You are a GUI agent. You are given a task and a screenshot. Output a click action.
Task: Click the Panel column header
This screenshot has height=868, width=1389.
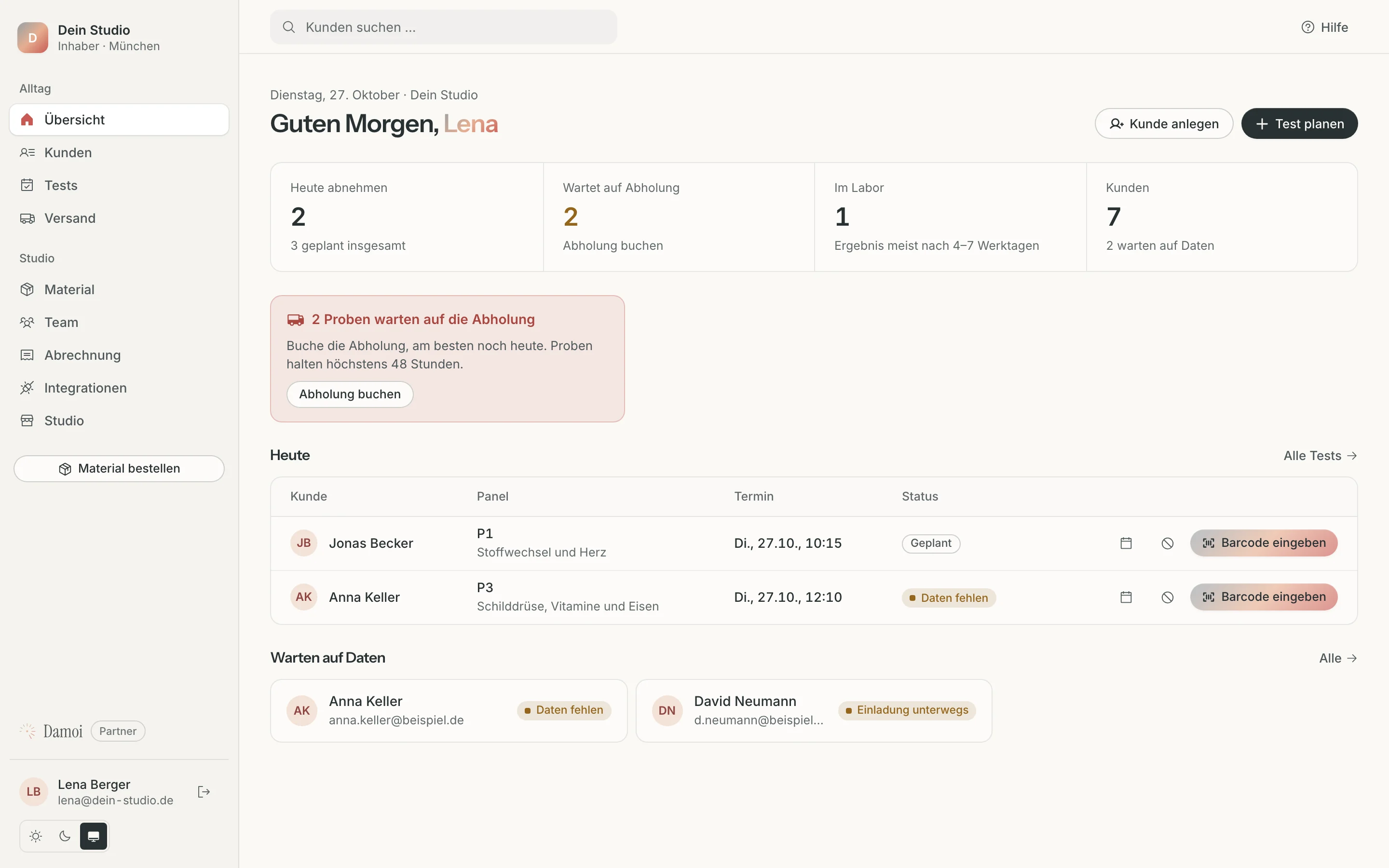click(492, 496)
